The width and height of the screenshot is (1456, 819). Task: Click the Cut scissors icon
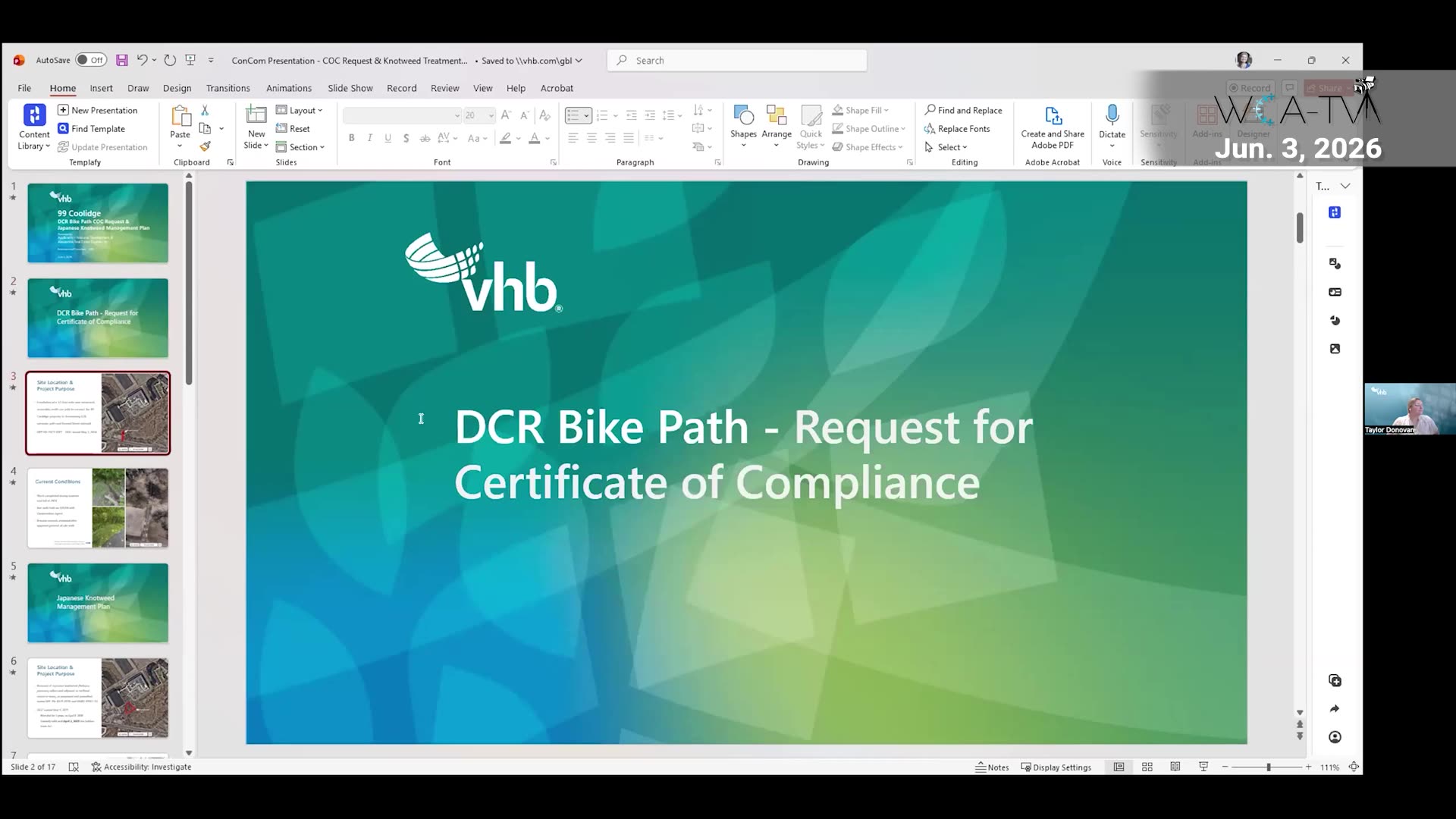click(x=205, y=110)
